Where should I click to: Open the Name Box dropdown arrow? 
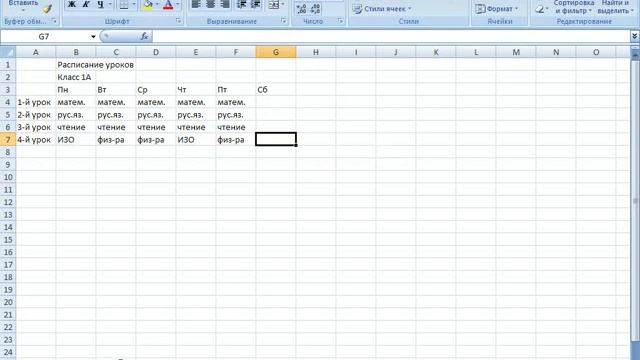pyautogui.click(x=93, y=37)
